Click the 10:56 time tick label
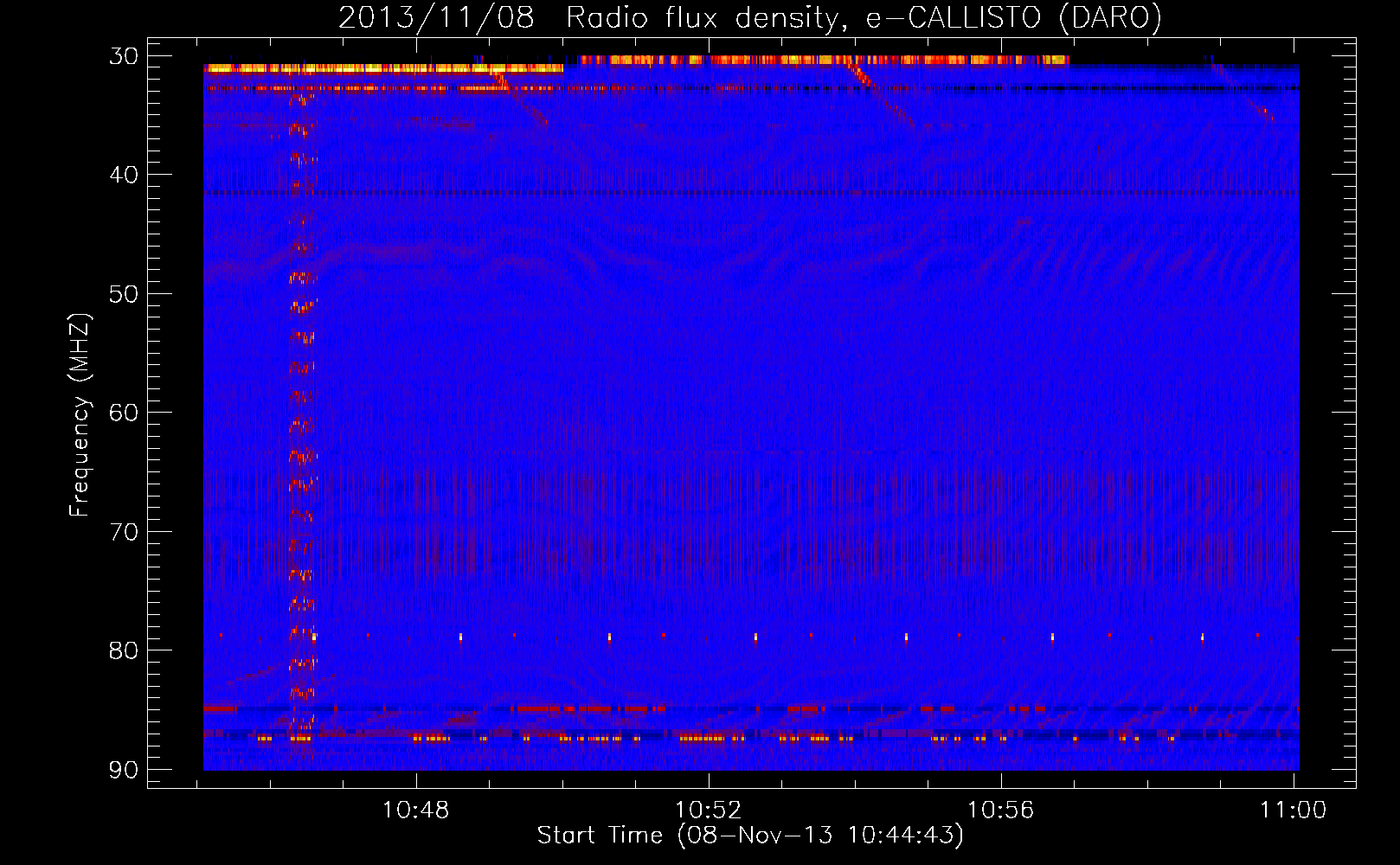The height and width of the screenshot is (865, 1400). (1001, 811)
